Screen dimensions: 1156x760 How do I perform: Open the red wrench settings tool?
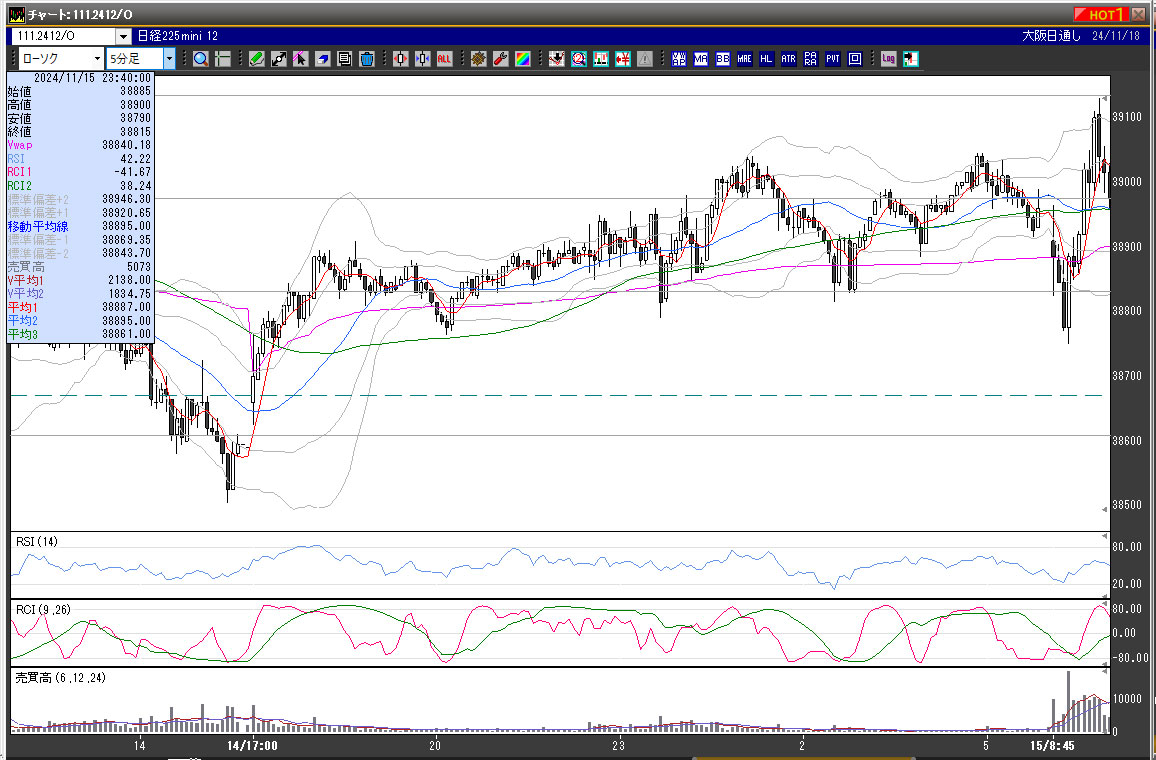pyautogui.click(x=501, y=59)
